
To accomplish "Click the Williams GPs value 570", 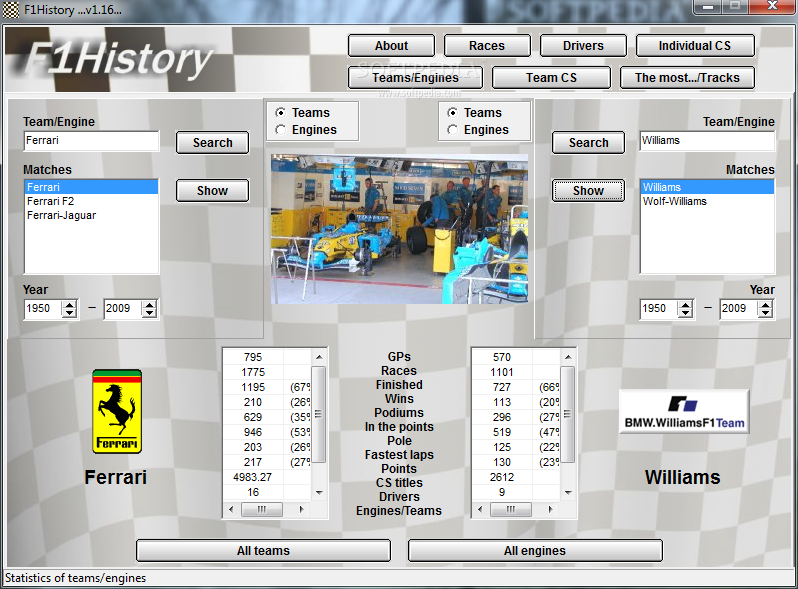I will pos(502,357).
